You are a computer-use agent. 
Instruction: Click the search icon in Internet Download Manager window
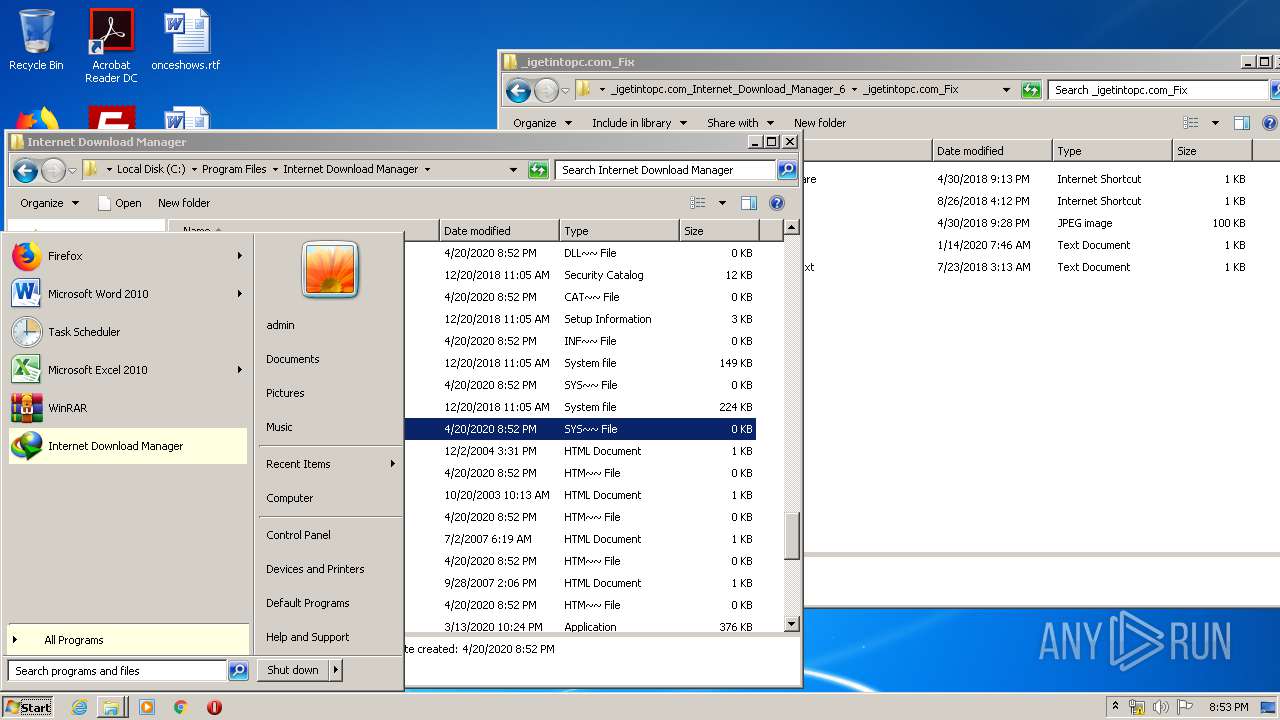pos(787,170)
